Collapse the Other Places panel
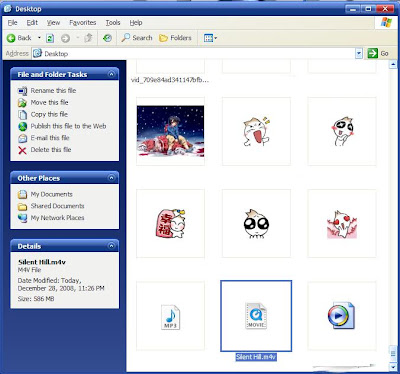 111,178
